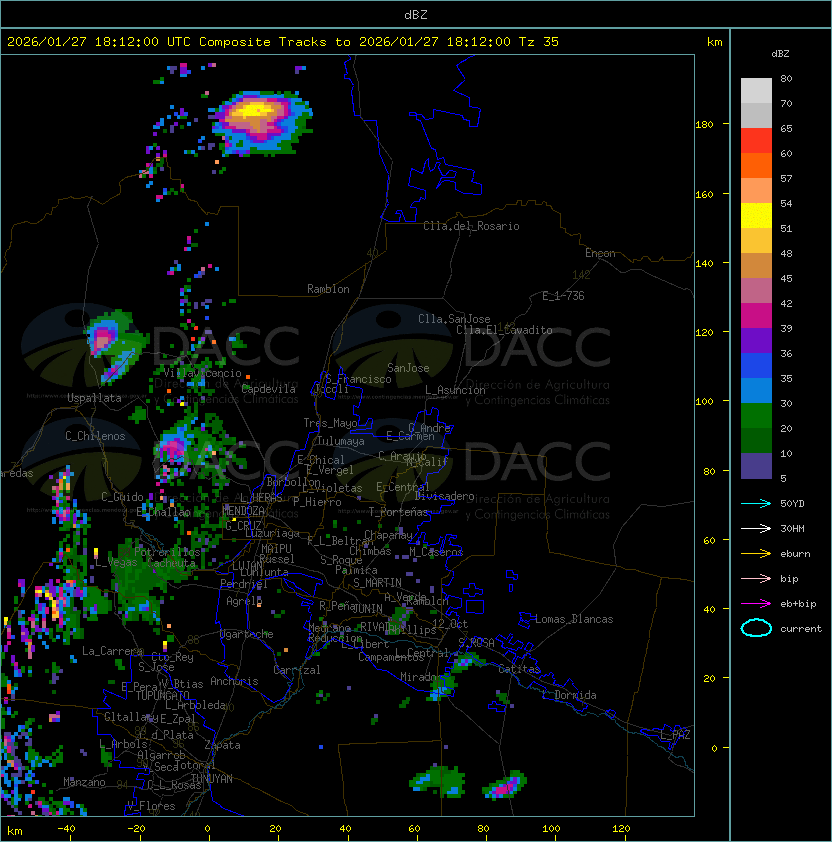Viewport: 832px width, 842px height.
Task: Click the cyan 50YD arrow in legend
Action: (x=756, y=503)
